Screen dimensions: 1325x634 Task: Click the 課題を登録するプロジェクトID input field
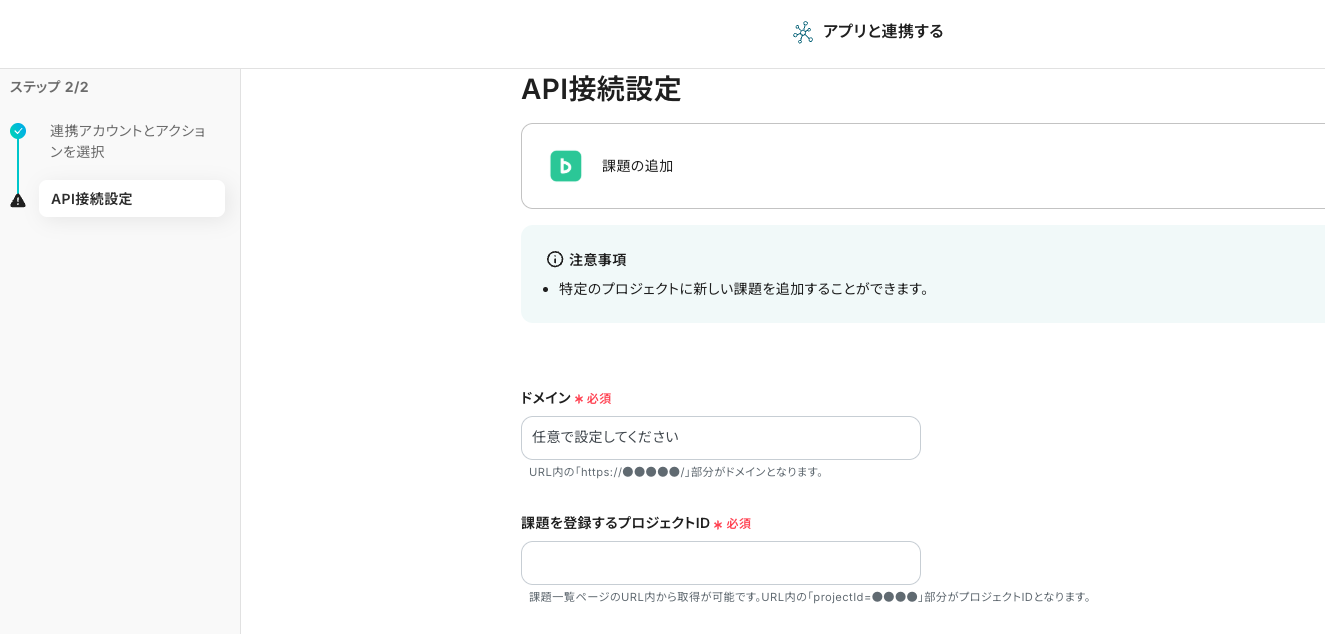[720, 563]
